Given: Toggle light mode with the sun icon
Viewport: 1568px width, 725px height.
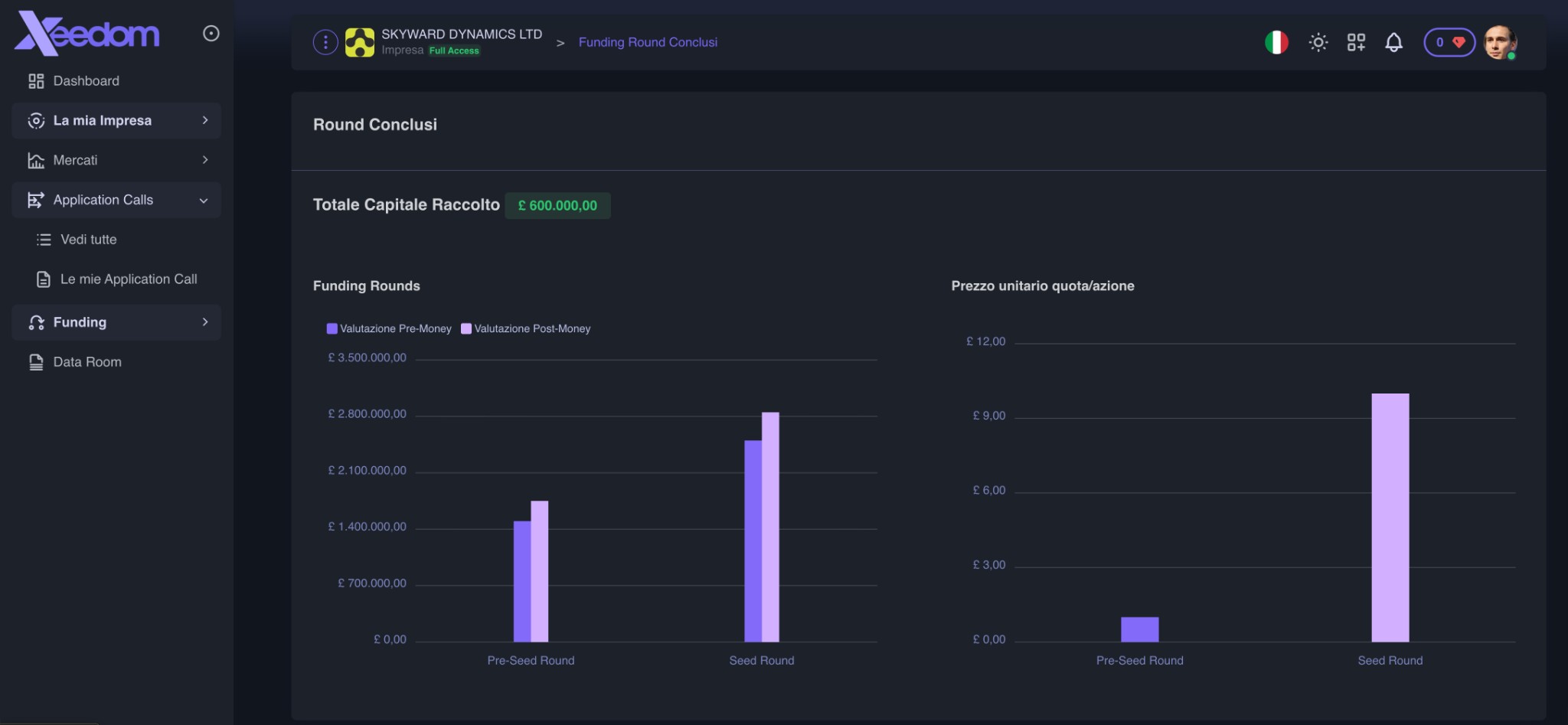Looking at the screenshot, I should coord(1318,42).
